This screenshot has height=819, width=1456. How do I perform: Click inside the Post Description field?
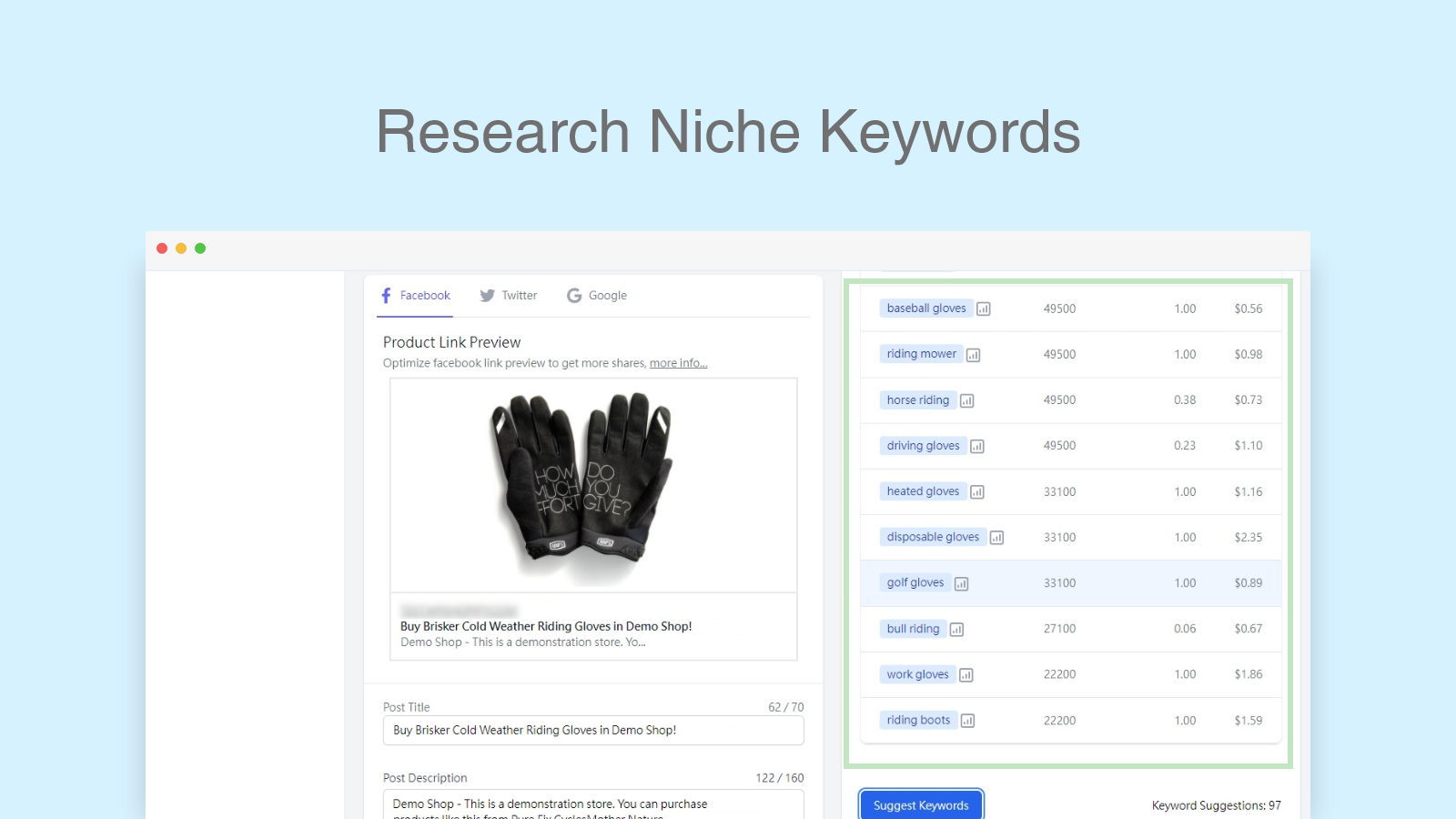tap(591, 804)
